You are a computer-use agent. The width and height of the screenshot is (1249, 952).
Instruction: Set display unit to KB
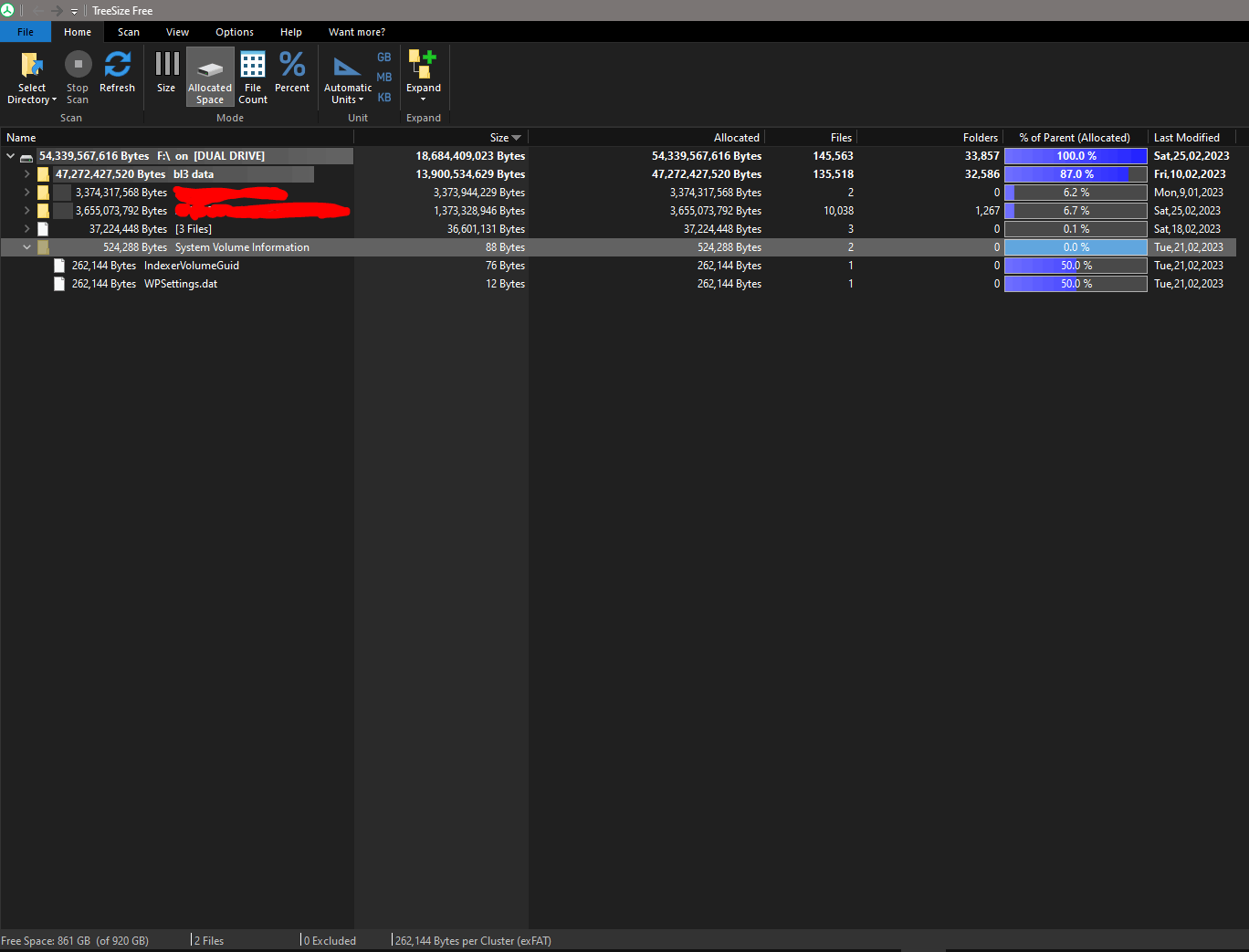coord(384,98)
